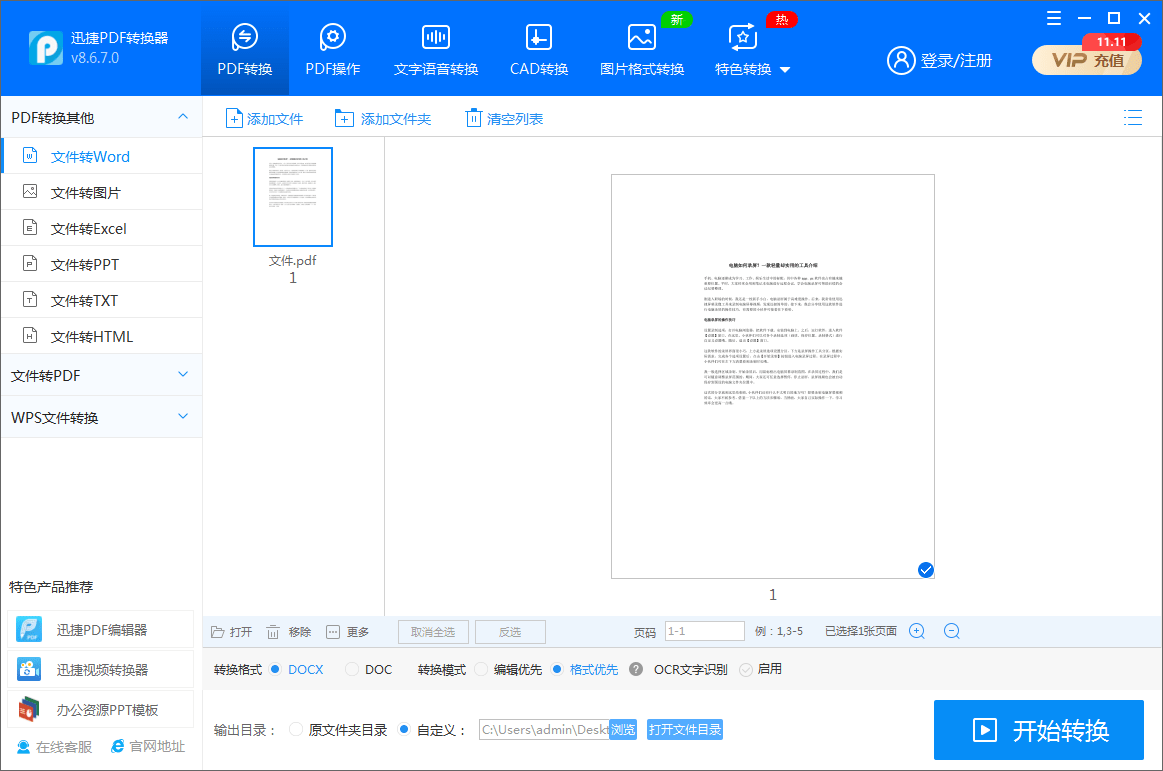Expand the 文件转PDF section
The height and width of the screenshot is (771, 1163).
[x=101, y=376]
